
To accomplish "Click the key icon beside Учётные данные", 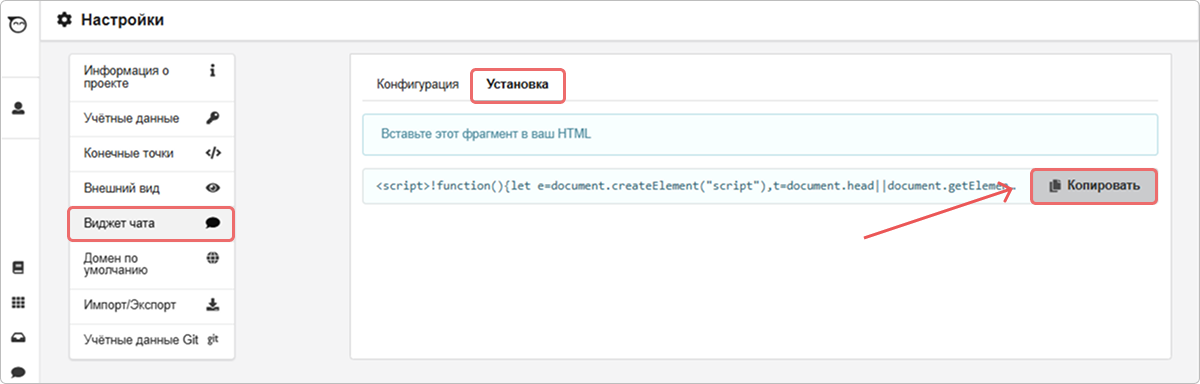I will pos(212,118).
